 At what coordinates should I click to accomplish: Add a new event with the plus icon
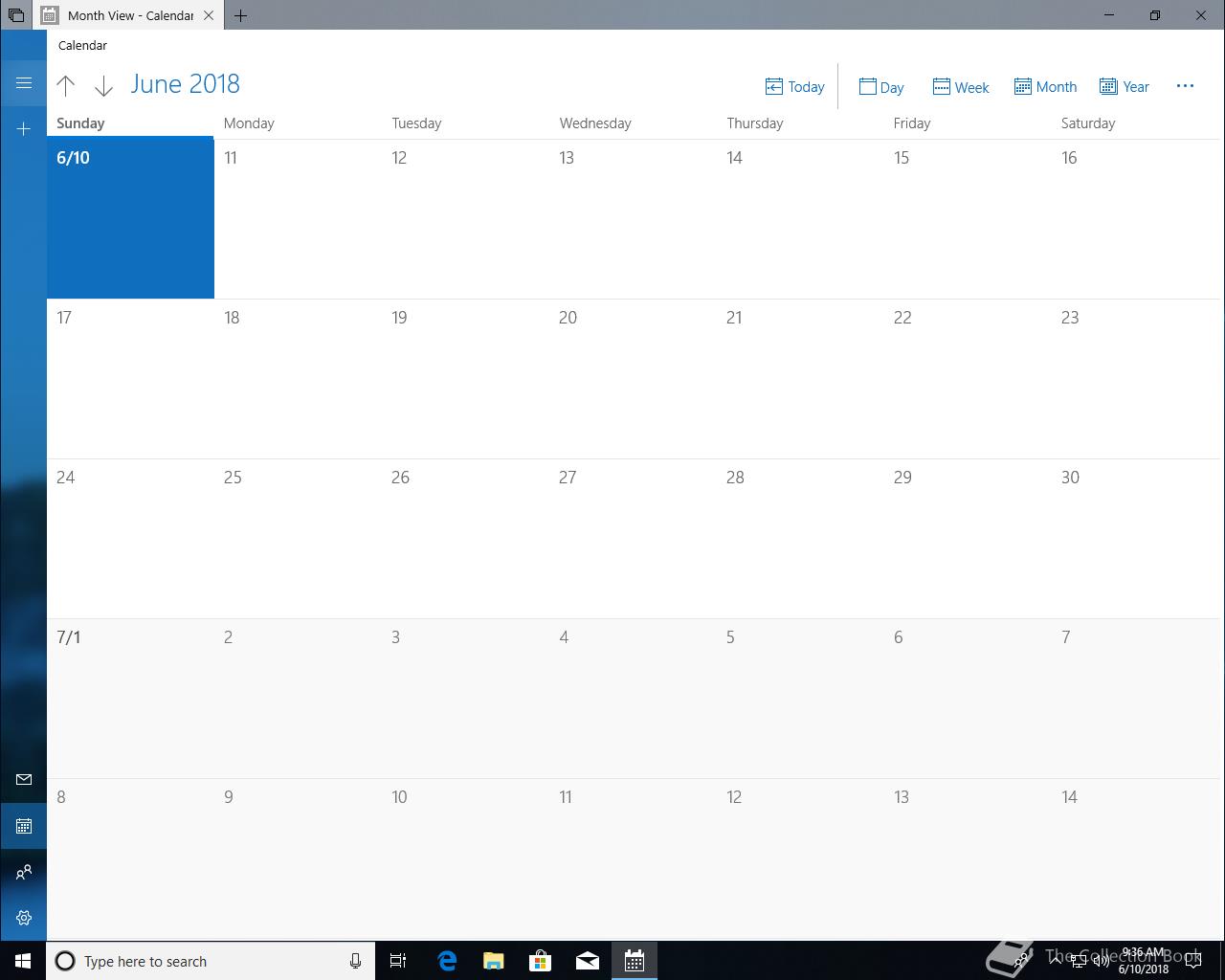pyautogui.click(x=24, y=128)
